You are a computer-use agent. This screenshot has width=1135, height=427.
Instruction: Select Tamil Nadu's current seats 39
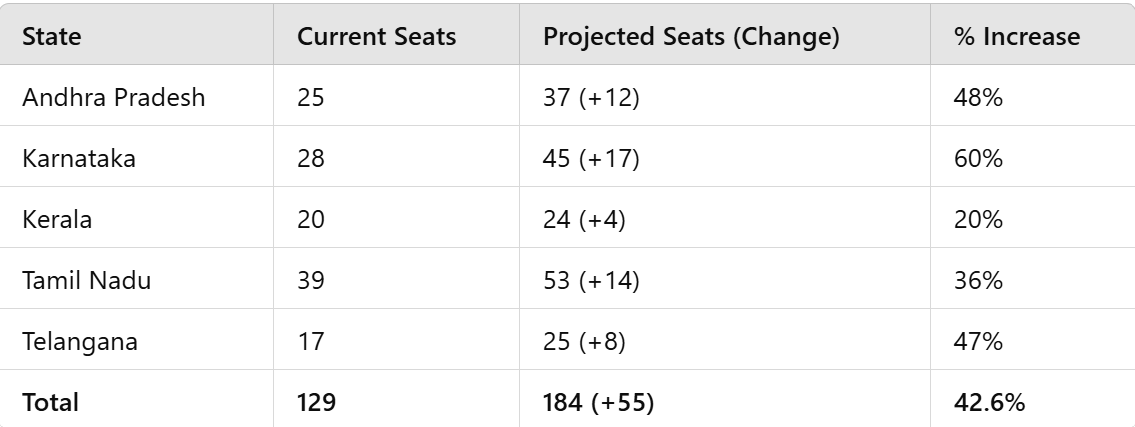pyautogui.click(x=311, y=281)
